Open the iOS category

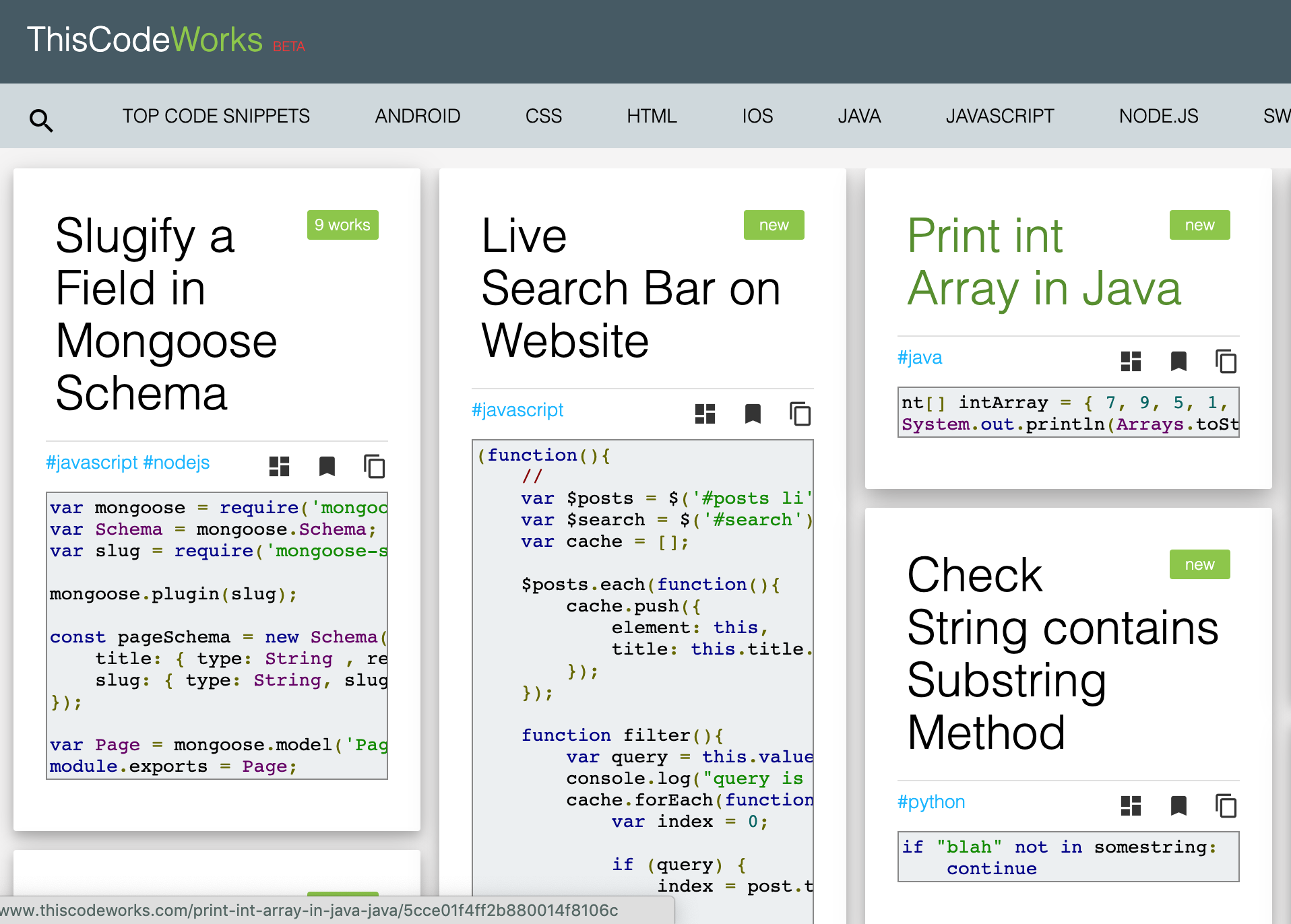click(x=757, y=116)
